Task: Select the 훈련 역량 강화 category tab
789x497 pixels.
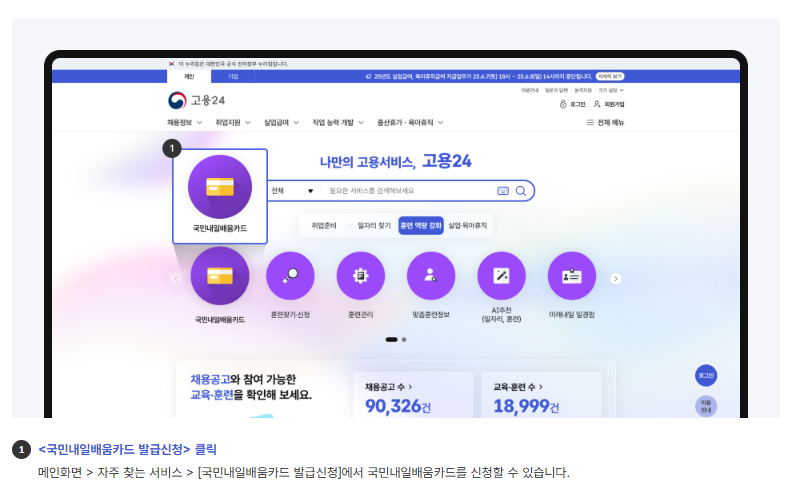Action: 421,226
